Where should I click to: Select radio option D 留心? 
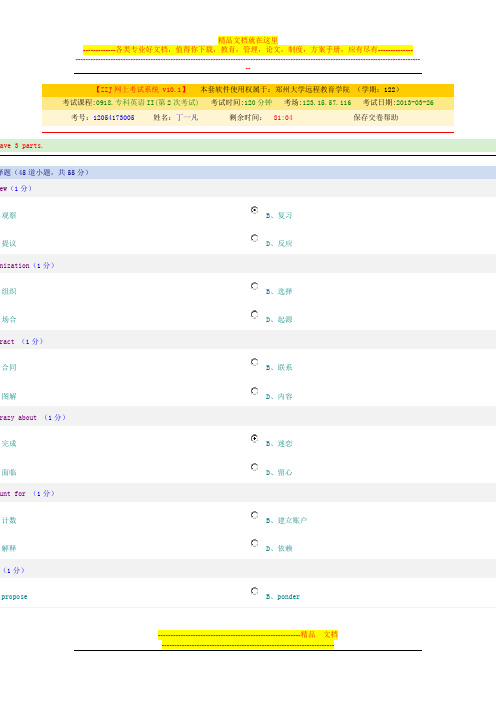[x=254, y=467]
